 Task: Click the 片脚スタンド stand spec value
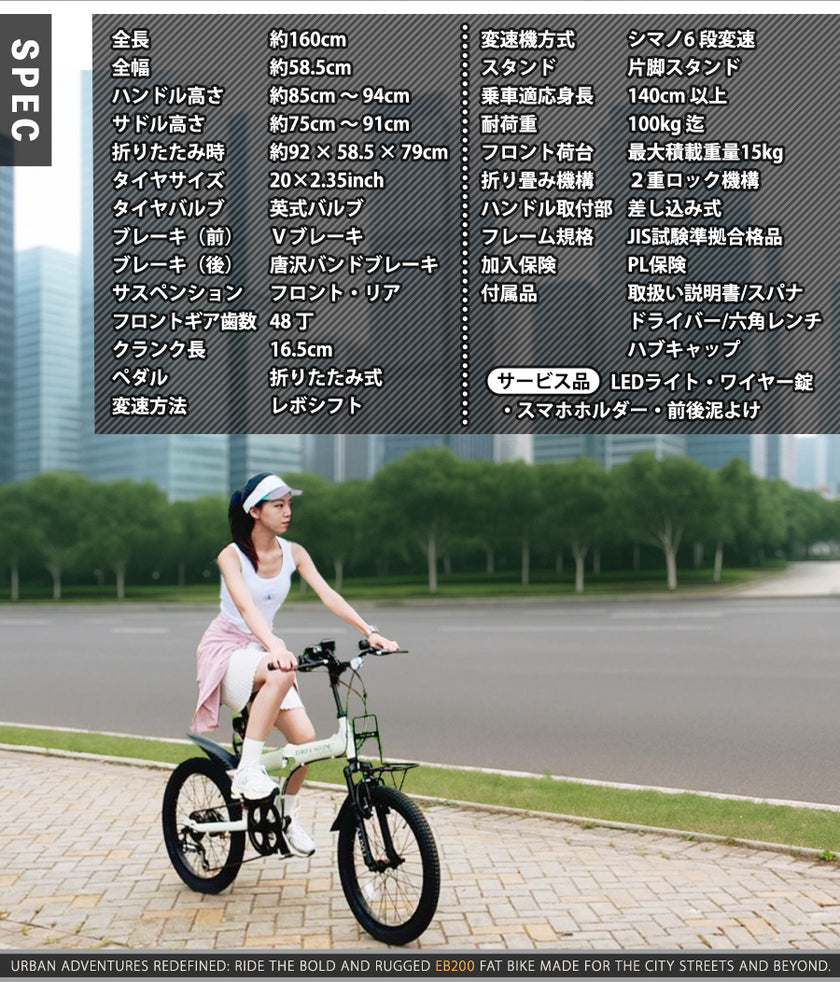coord(683,68)
